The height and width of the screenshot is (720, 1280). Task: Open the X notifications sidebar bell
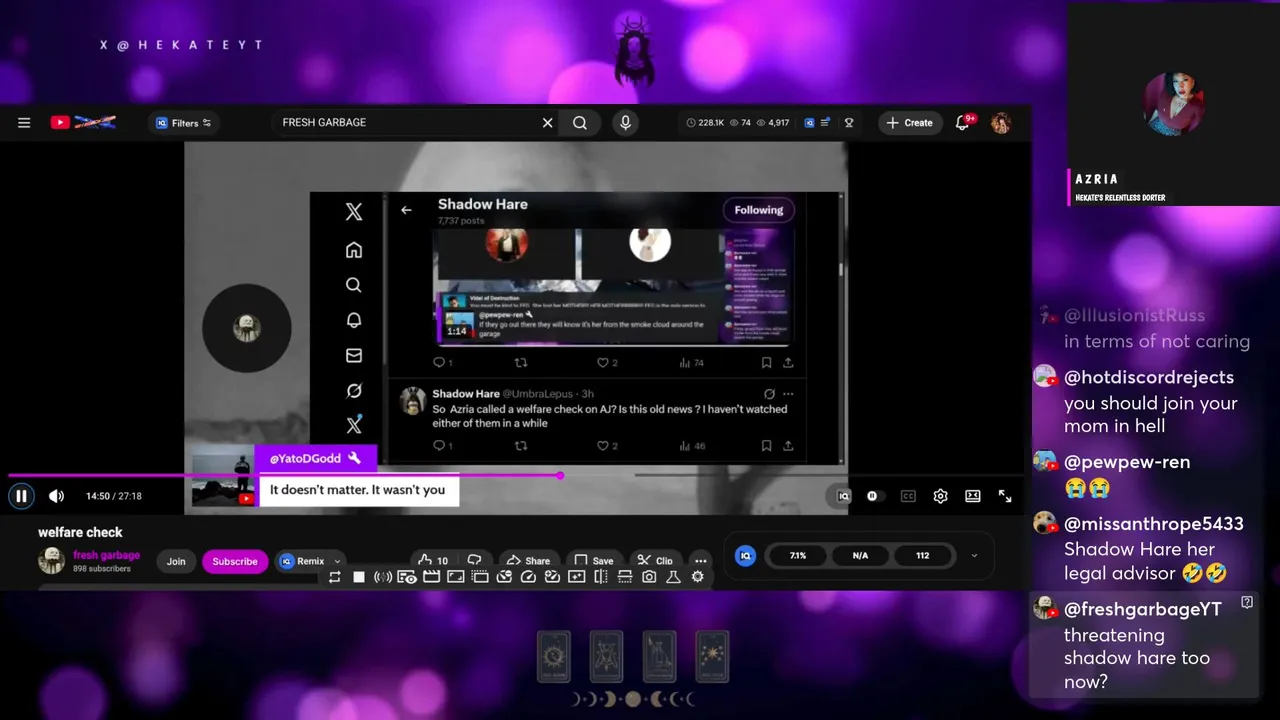click(x=354, y=320)
